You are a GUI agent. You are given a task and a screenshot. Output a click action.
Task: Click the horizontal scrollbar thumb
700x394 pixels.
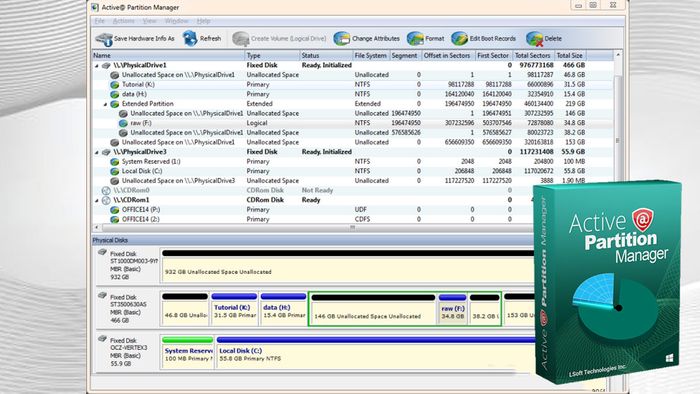353,228
